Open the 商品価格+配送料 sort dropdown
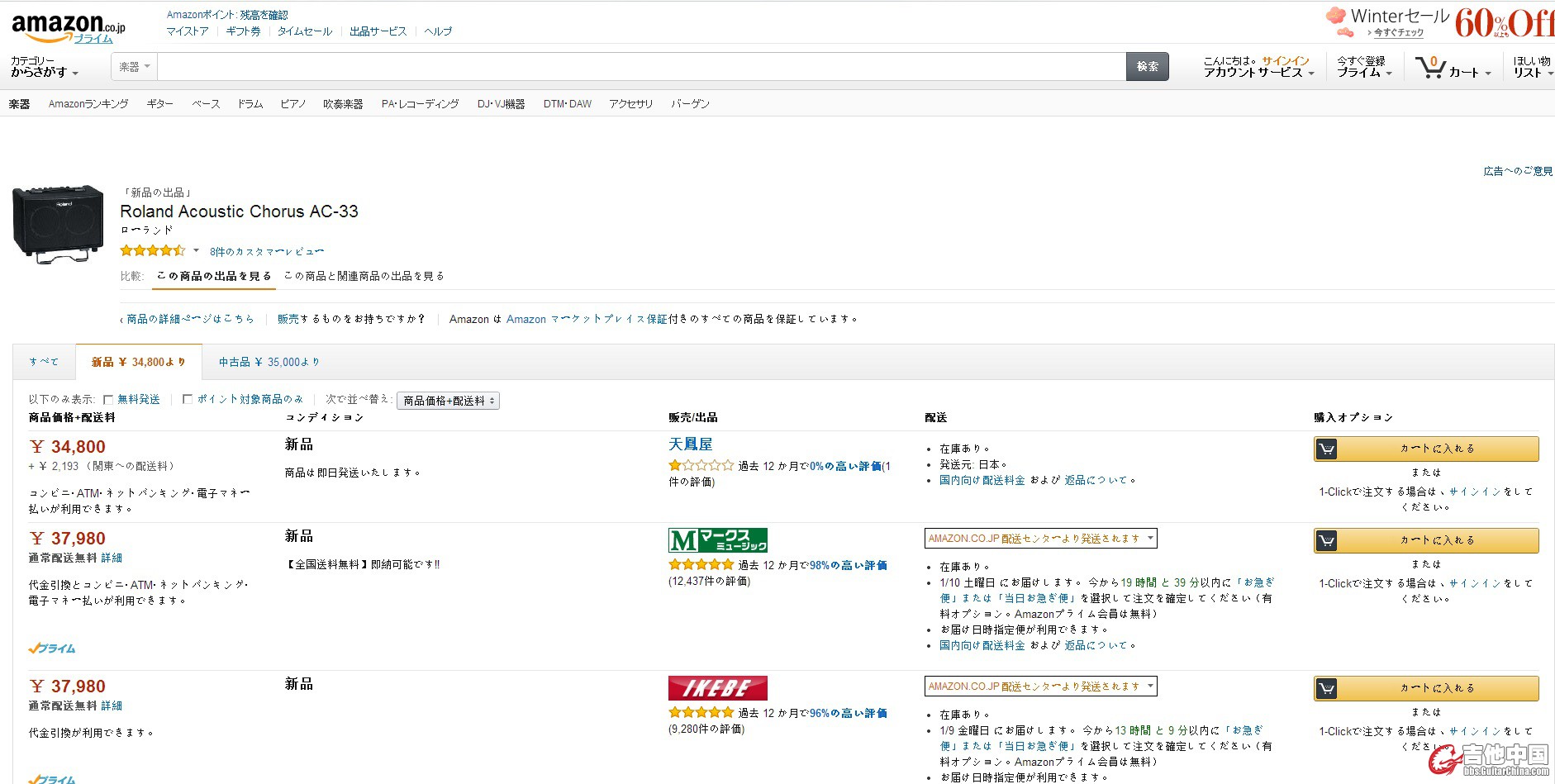Screen dimensions: 1555x784 coord(448,401)
